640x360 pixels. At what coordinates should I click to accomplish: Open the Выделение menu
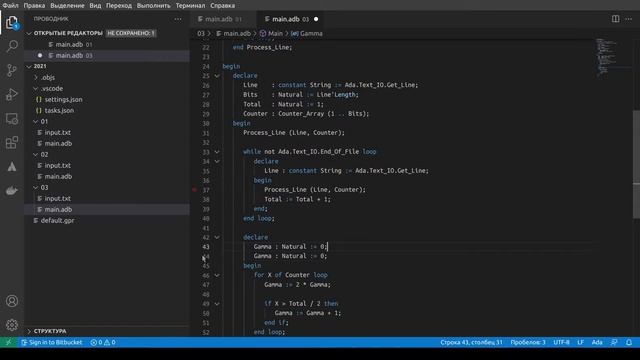[67, 5]
